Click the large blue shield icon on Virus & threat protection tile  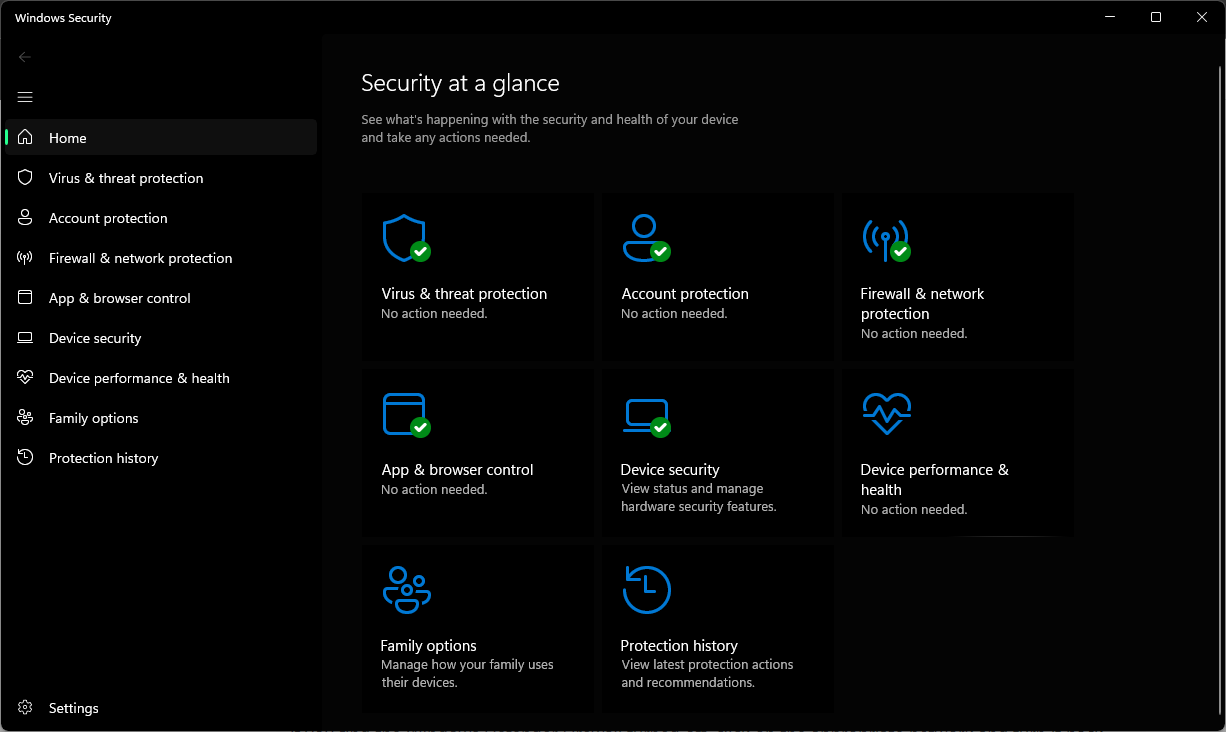pos(404,238)
